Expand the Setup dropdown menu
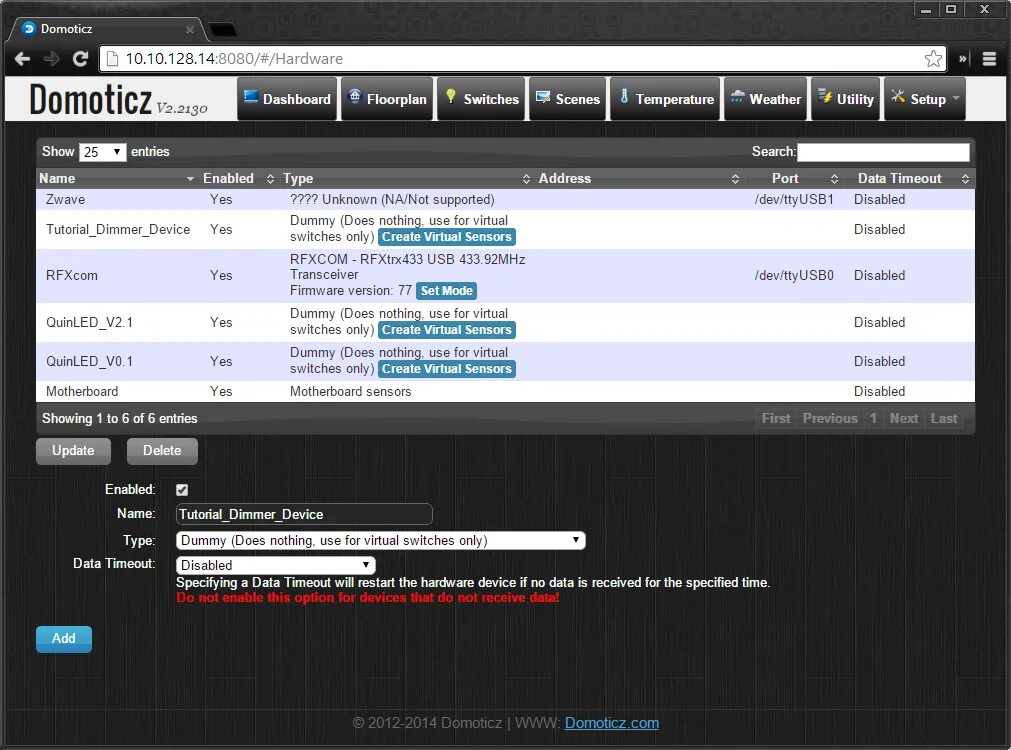1011x750 pixels. click(x=925, y=99)
